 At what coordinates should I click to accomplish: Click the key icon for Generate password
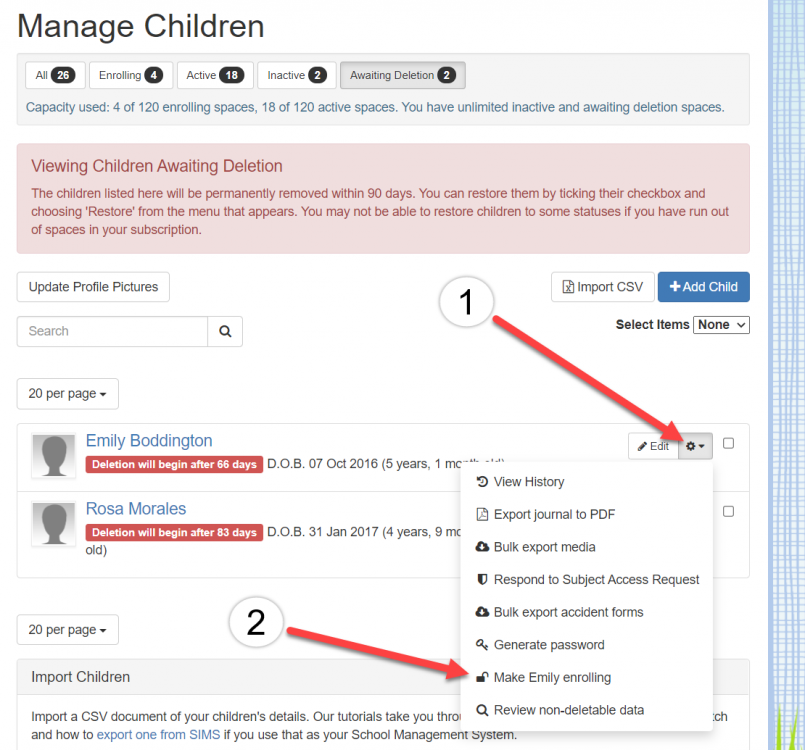pos(482,645)
